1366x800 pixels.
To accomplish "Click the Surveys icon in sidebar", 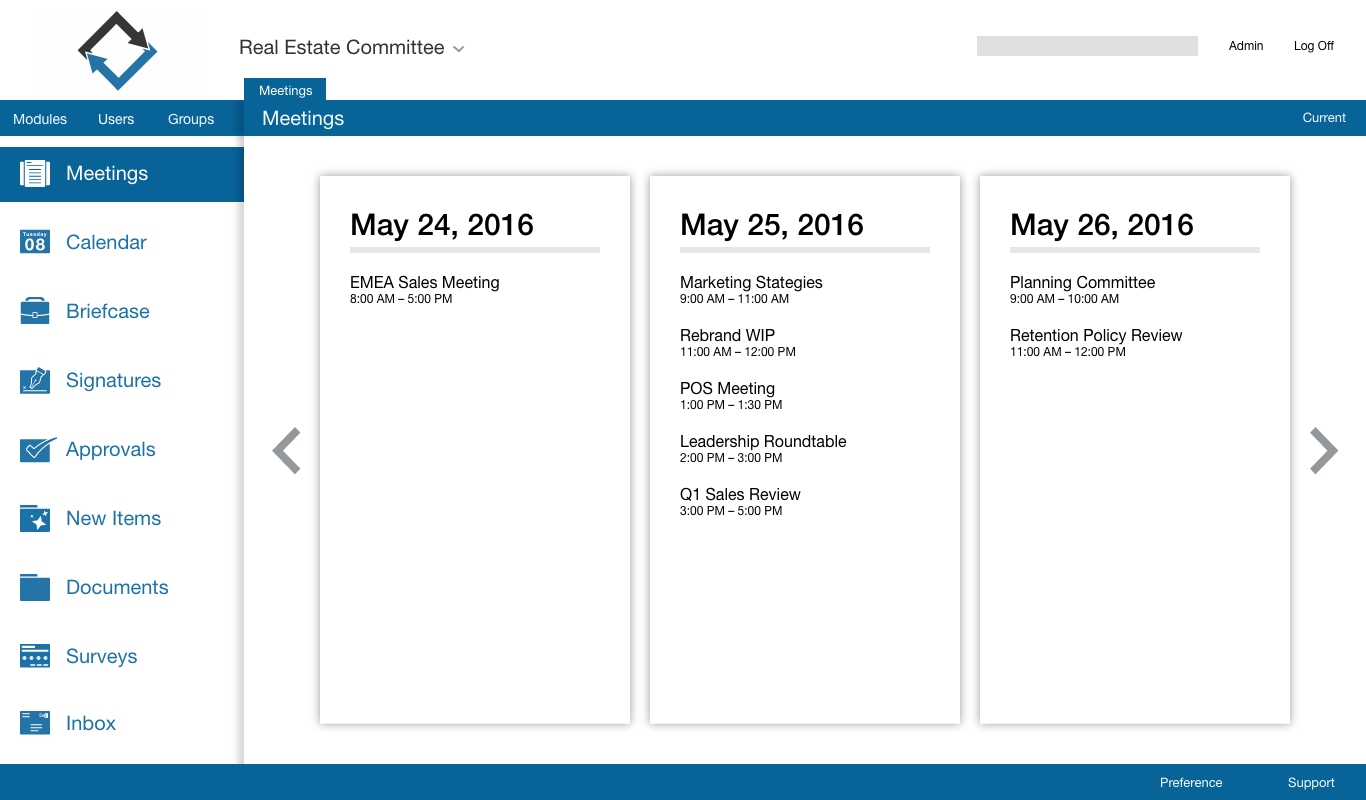I will tap(35, 656).
